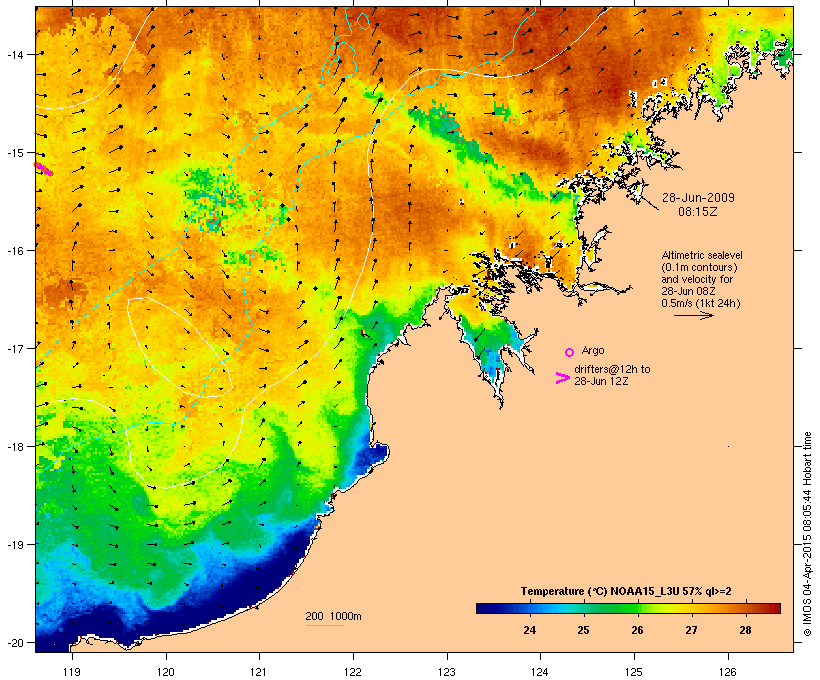Click the cyan 200 1000m isobath legend line
This screenshot has height=680, width=820.
325,625
